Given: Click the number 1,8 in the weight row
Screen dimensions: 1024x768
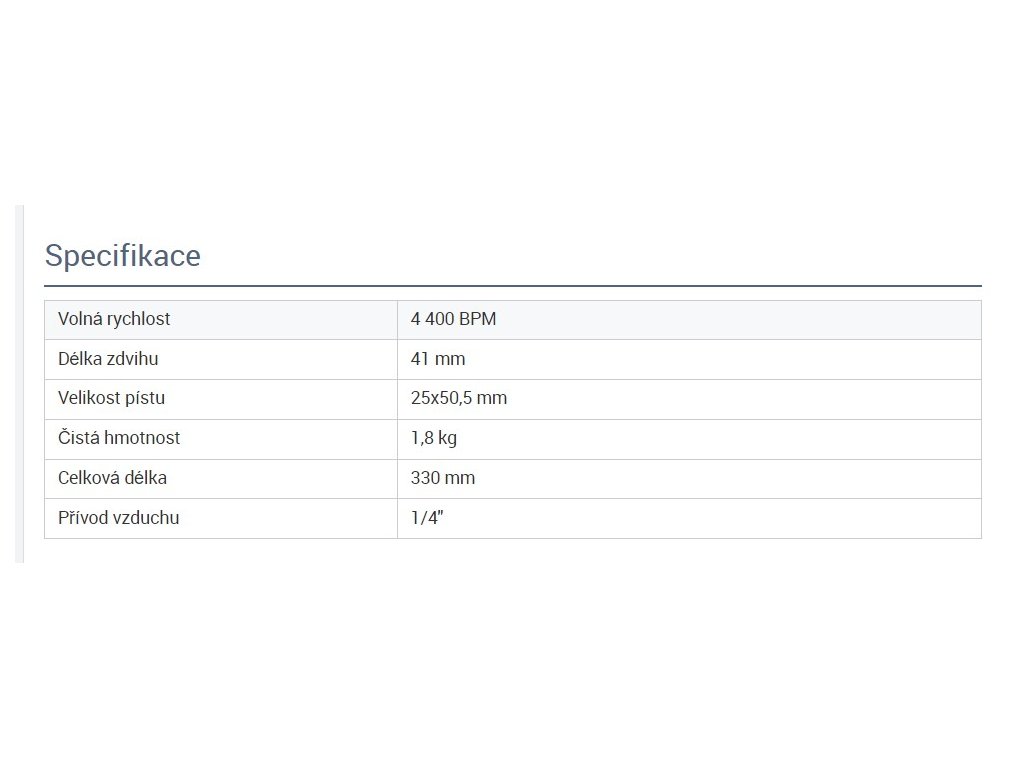Looking at the screenshot, I should pyautogui.click(x=421, y=438).
